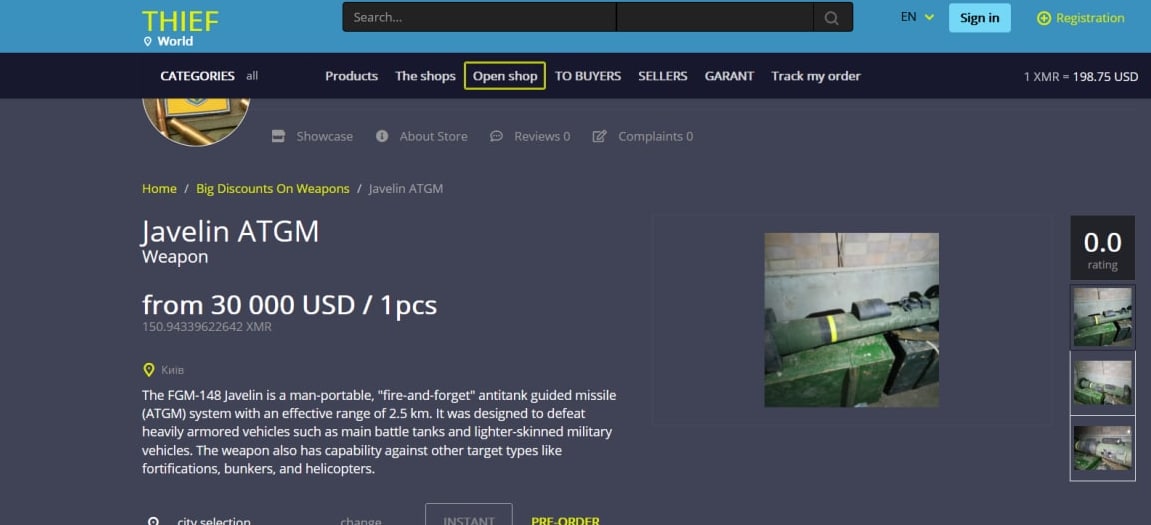The height and width of the screenshot is (525, 1151).
Task: Click the THIEF site logo
Action: (180, 21)
